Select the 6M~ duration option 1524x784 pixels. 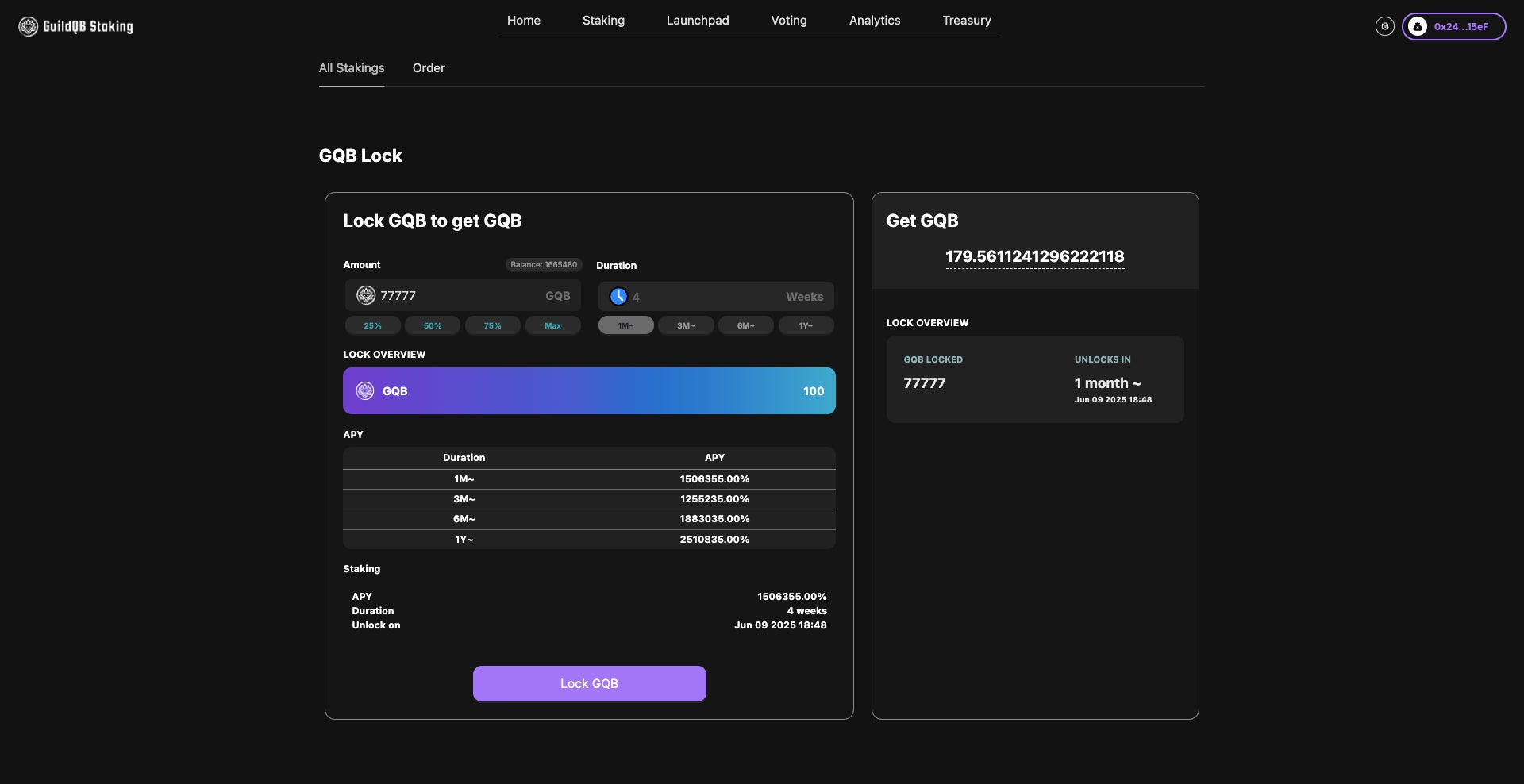[746, 325]
